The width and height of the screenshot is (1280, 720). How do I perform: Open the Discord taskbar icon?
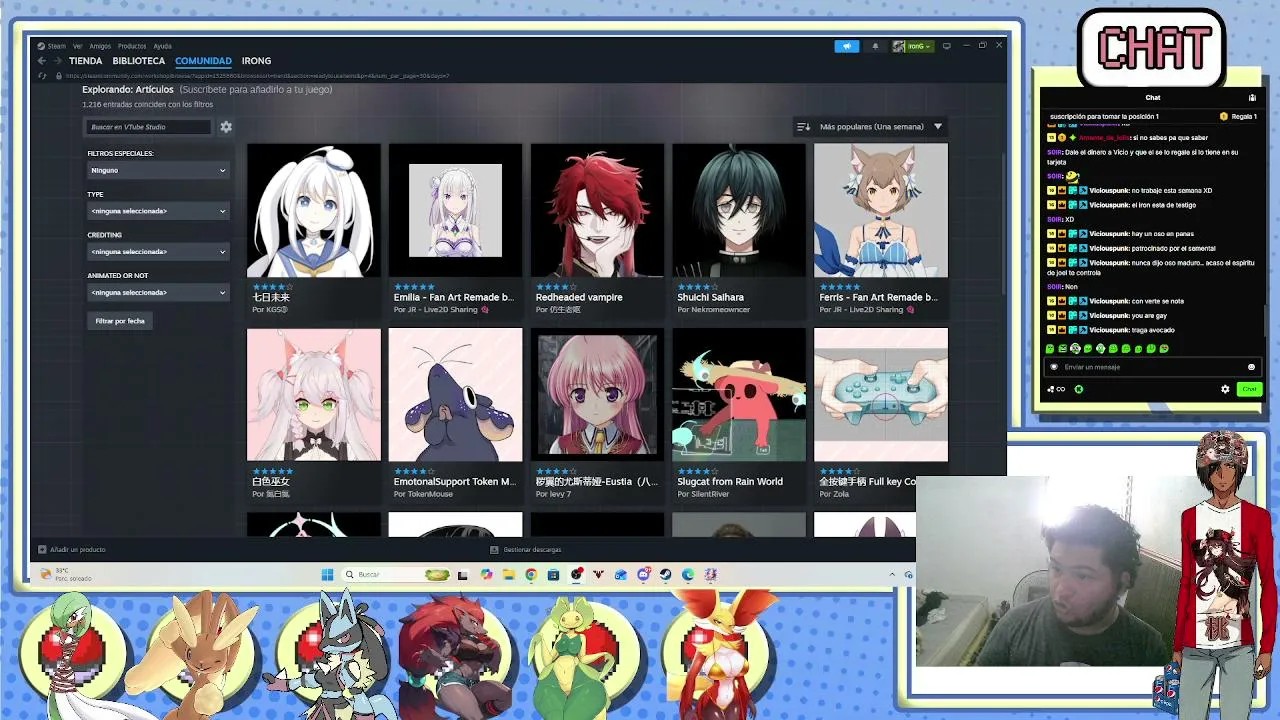pyautogui.click(x=643, y=574)
